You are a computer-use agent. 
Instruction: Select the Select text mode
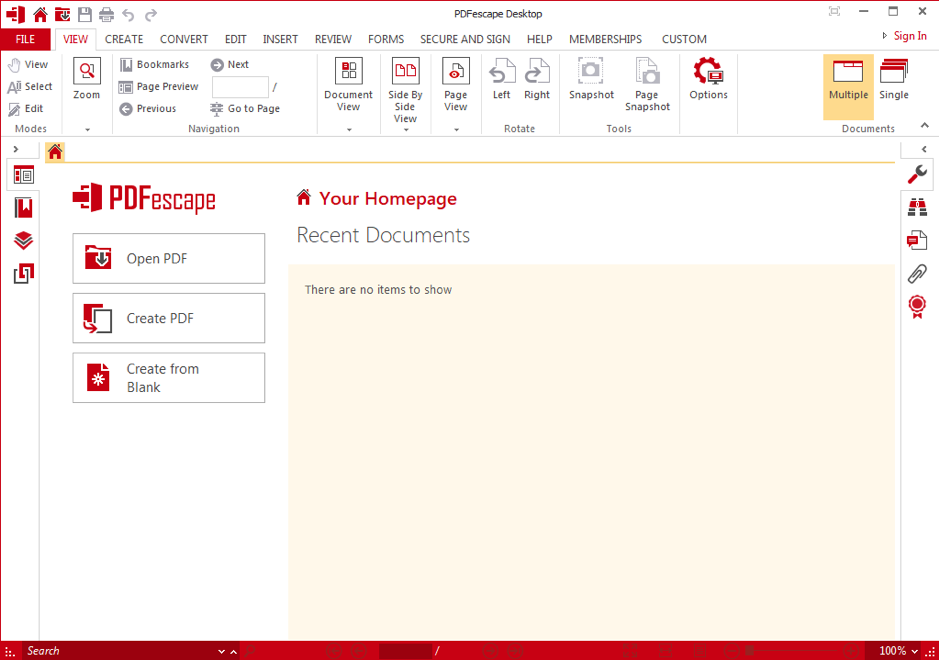click(30, 86)
